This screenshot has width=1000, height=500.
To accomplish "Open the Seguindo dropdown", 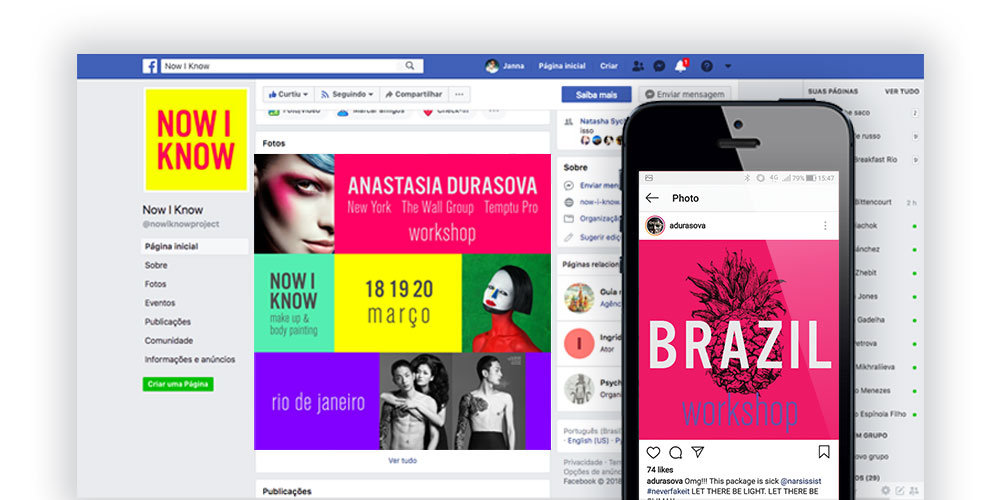I will click(x=347, y=94).
